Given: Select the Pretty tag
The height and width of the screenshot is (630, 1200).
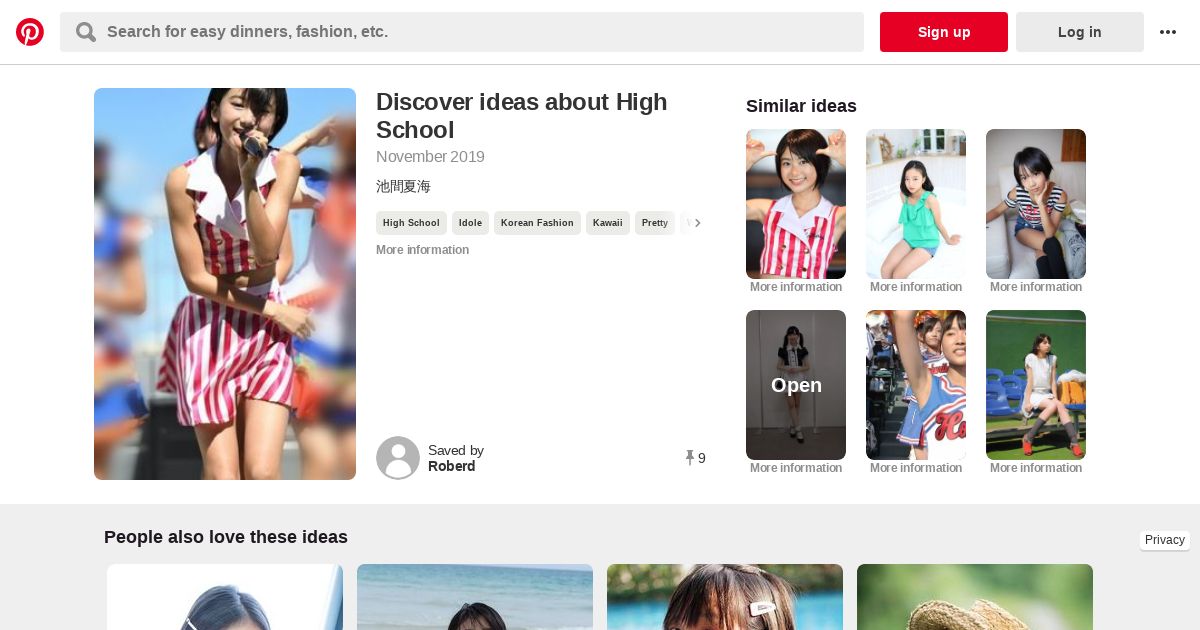Looking at the screenshot, I should [x=655, y=223].
